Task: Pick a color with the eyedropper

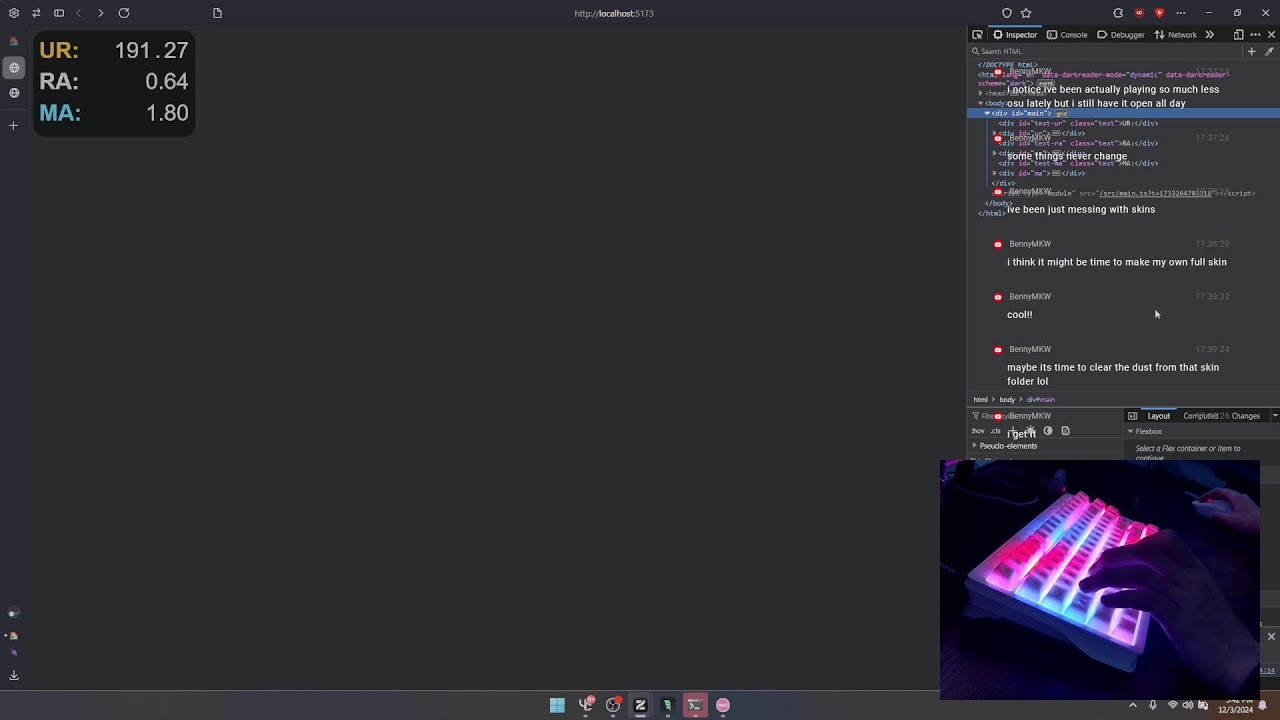Action: pos(1269,51)
